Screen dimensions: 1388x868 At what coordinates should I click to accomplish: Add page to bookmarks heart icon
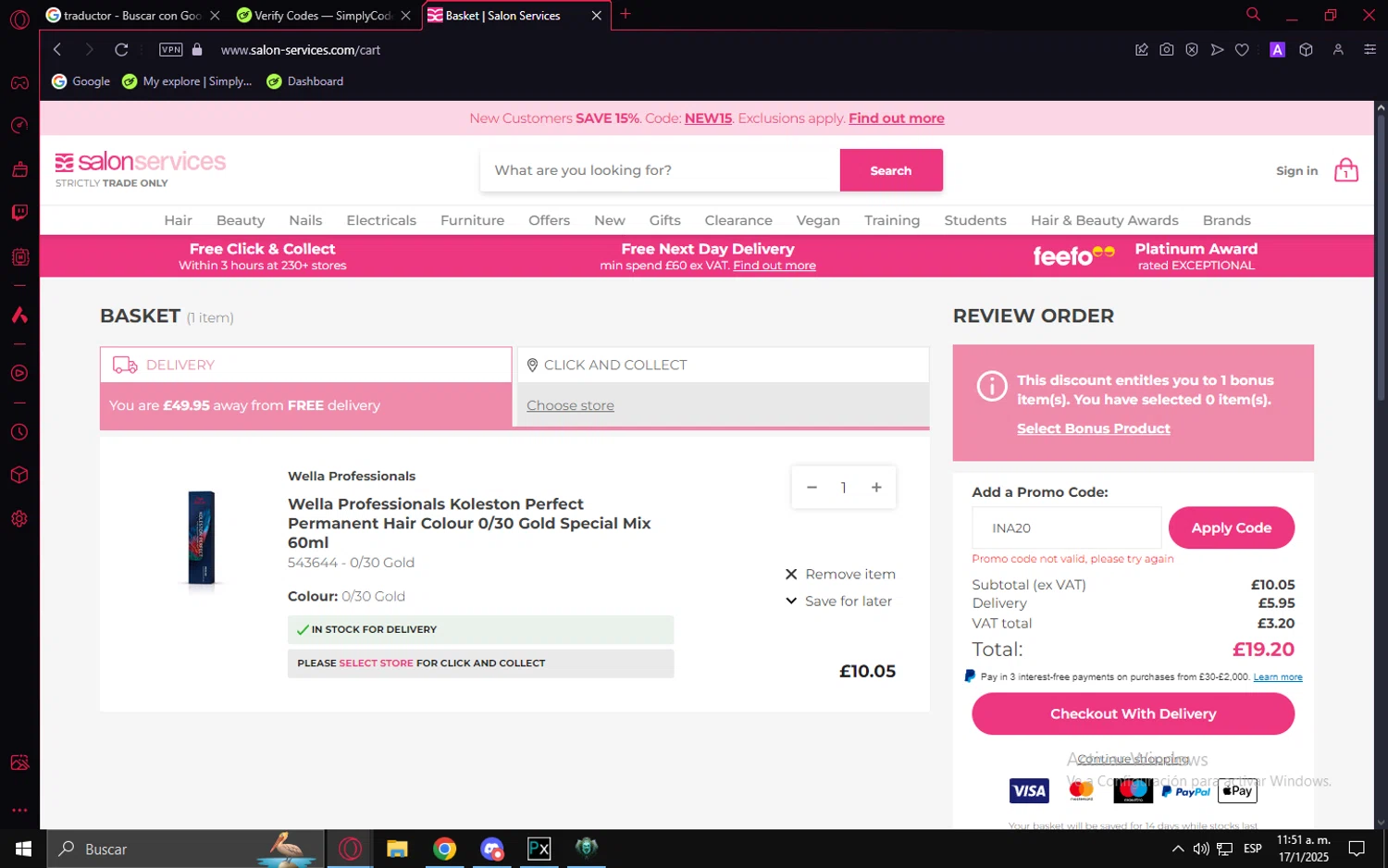coord(1243,50)
